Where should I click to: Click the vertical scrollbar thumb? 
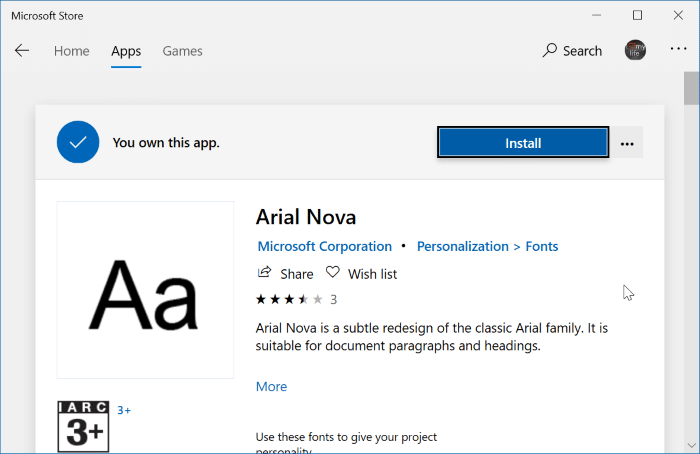(692, 88)
